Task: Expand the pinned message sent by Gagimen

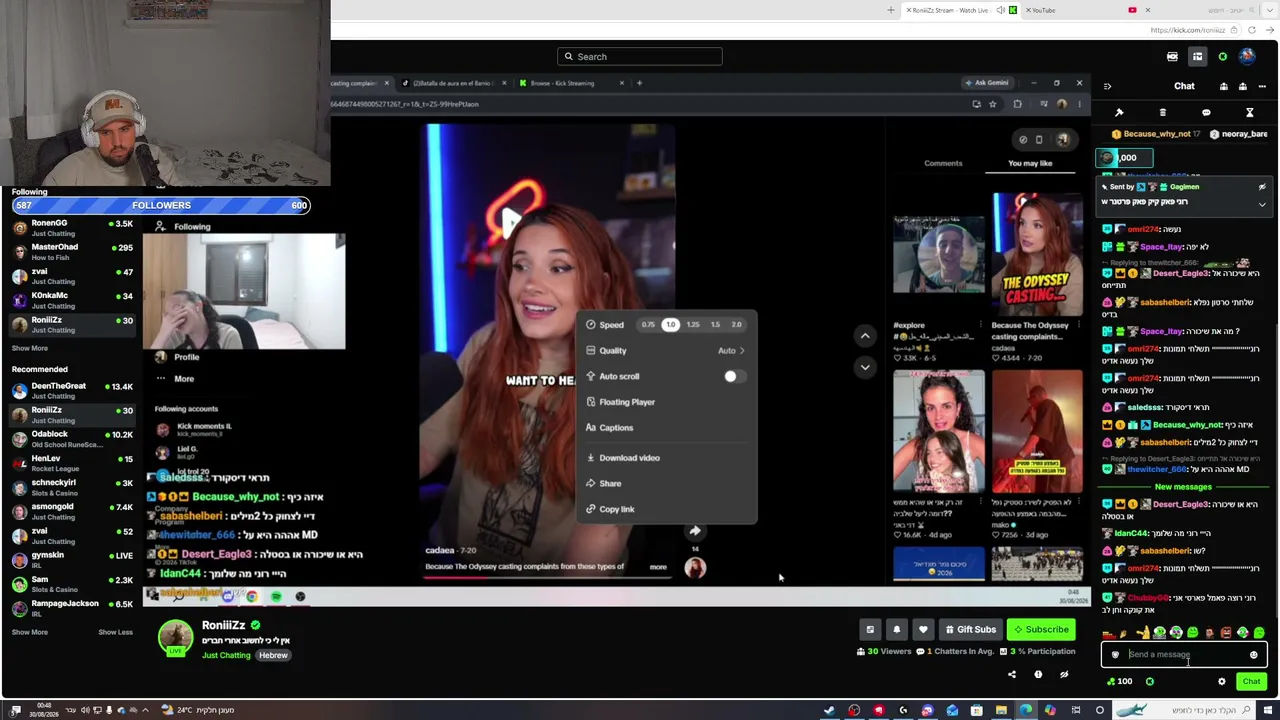Action: [x=1262, y=204]
